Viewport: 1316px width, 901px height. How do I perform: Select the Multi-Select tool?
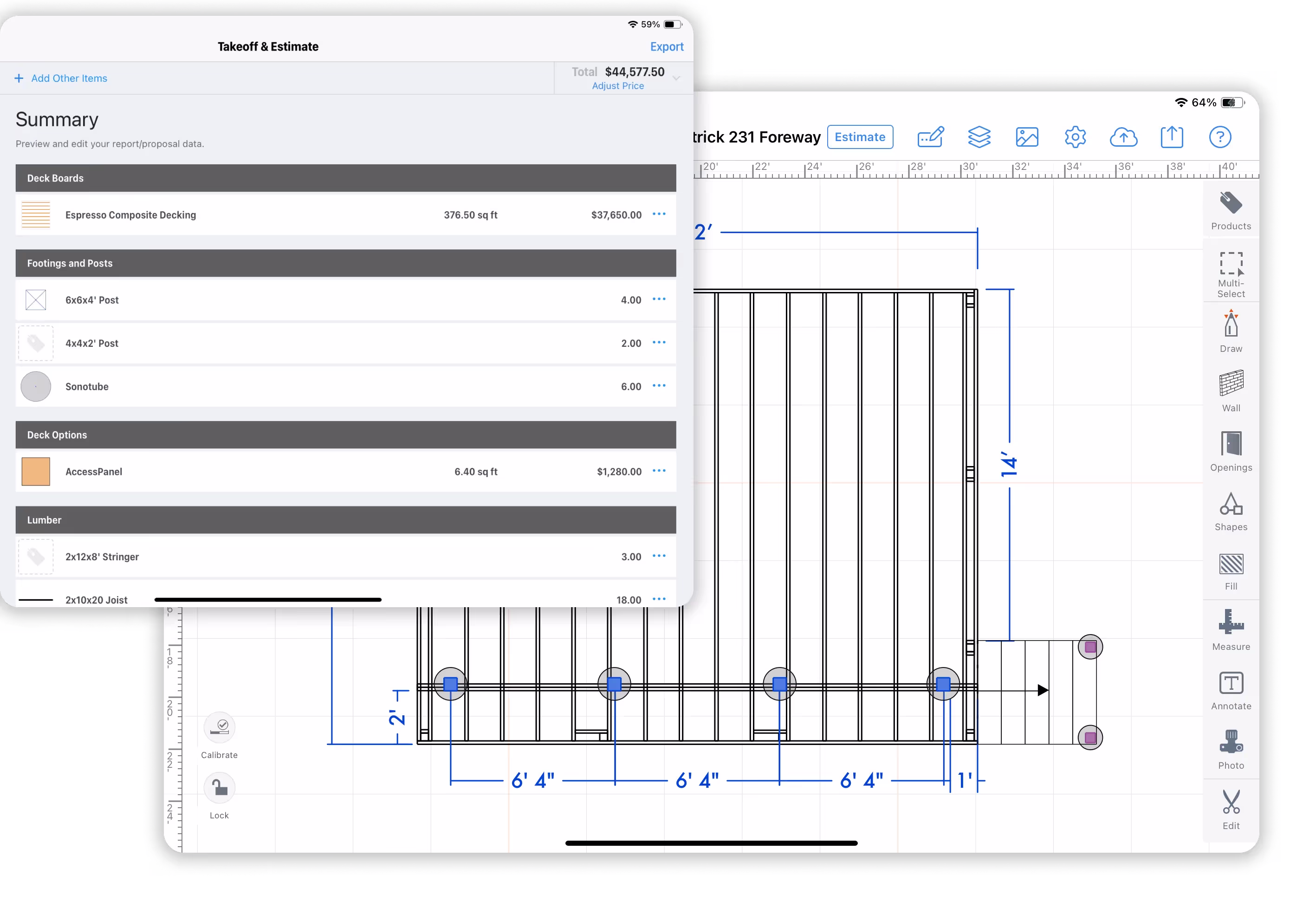(x=1231, y=273)
